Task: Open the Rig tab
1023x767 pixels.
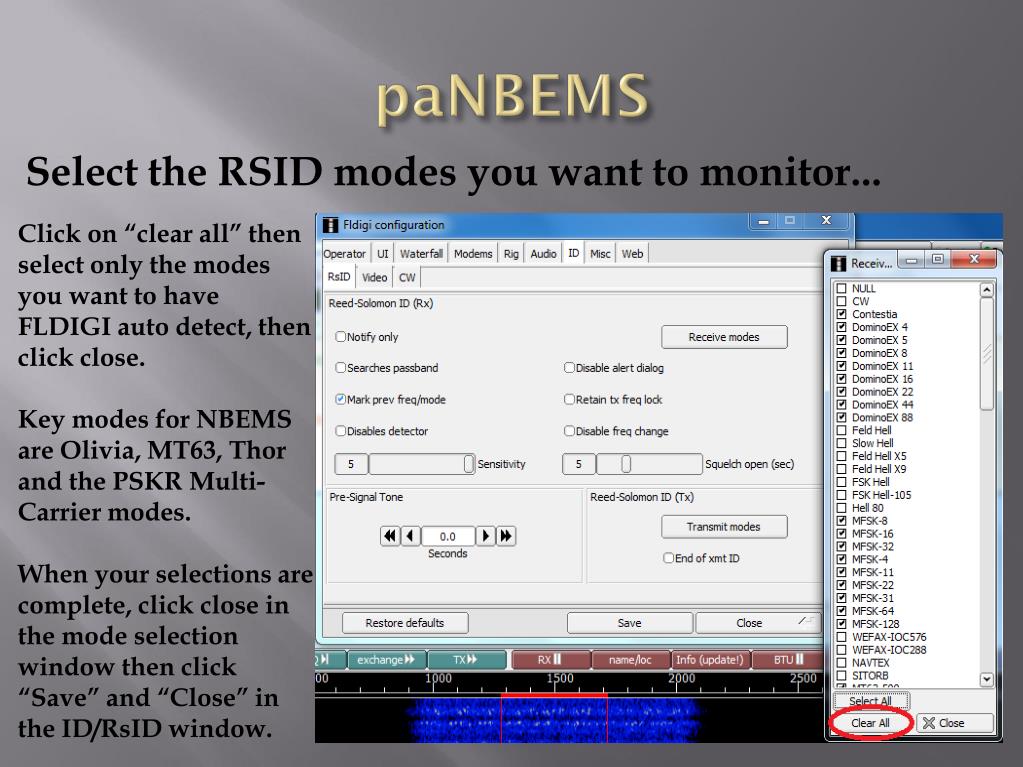Action: (512, 254)
